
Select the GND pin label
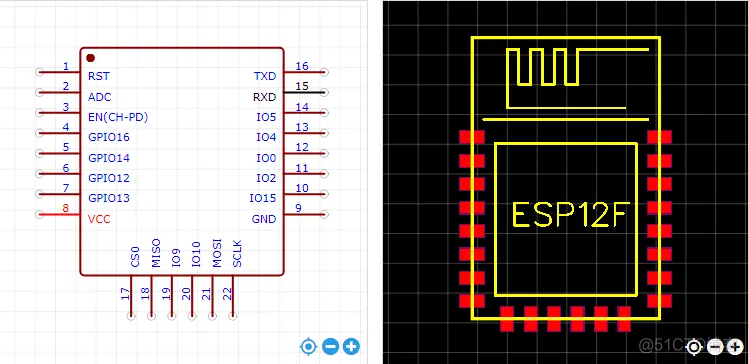(x=264, y=219)
